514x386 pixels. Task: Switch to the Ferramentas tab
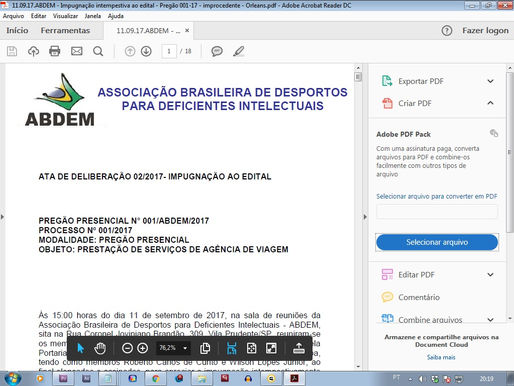coord(65,31)
